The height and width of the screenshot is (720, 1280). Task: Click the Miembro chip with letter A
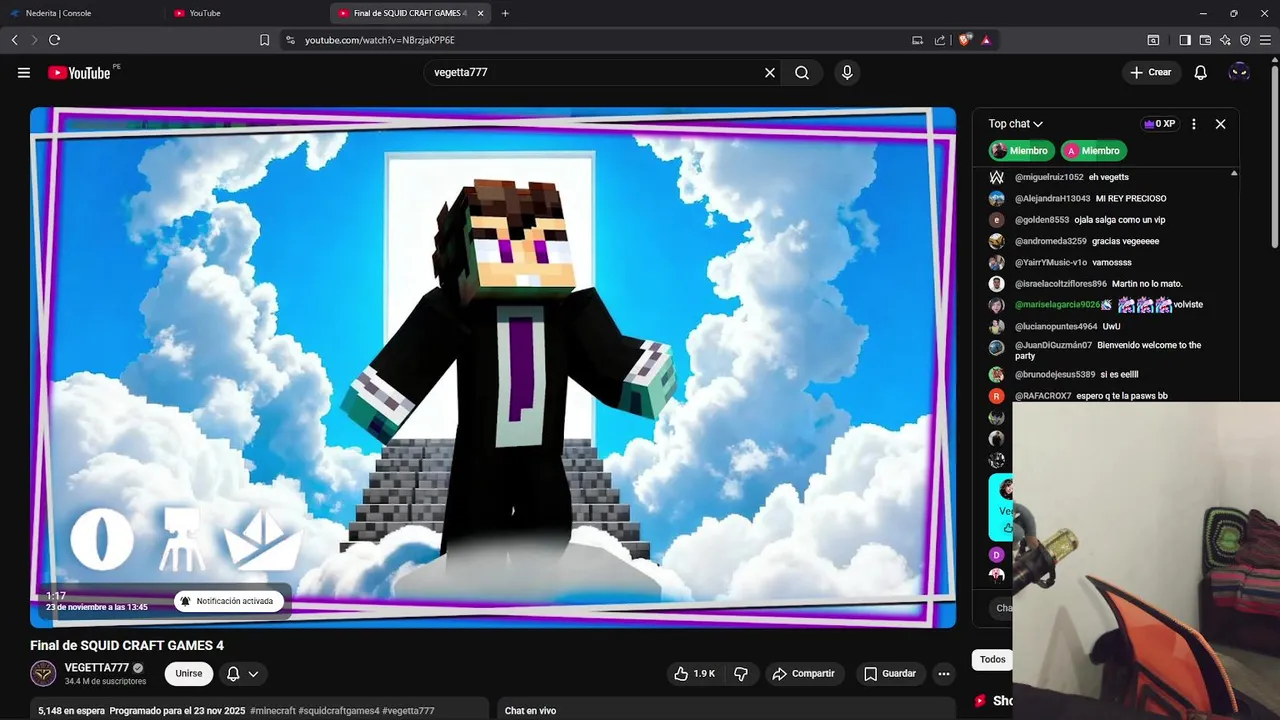[x=1092, y=151]
